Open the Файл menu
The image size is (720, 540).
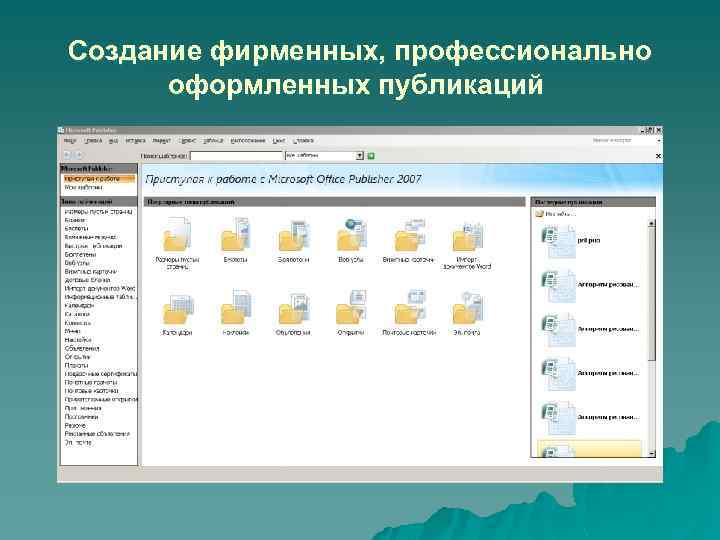pyautogui.click(x=70, y=141)
